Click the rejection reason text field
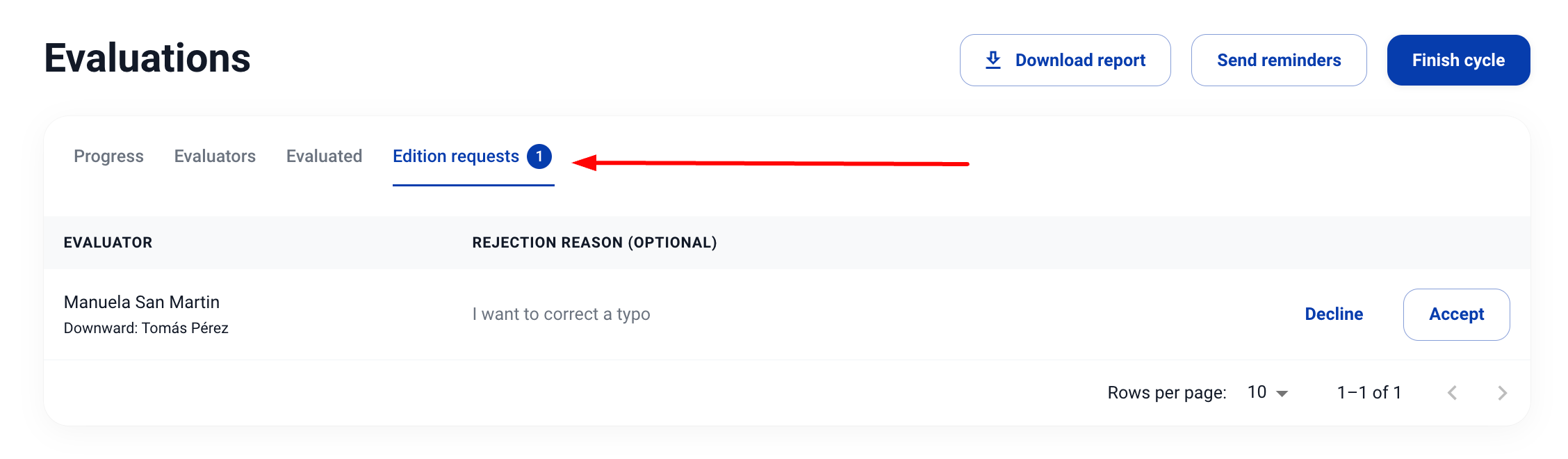Image resolution: width=1568 pixels, height=459 pixels. point(561,314)
